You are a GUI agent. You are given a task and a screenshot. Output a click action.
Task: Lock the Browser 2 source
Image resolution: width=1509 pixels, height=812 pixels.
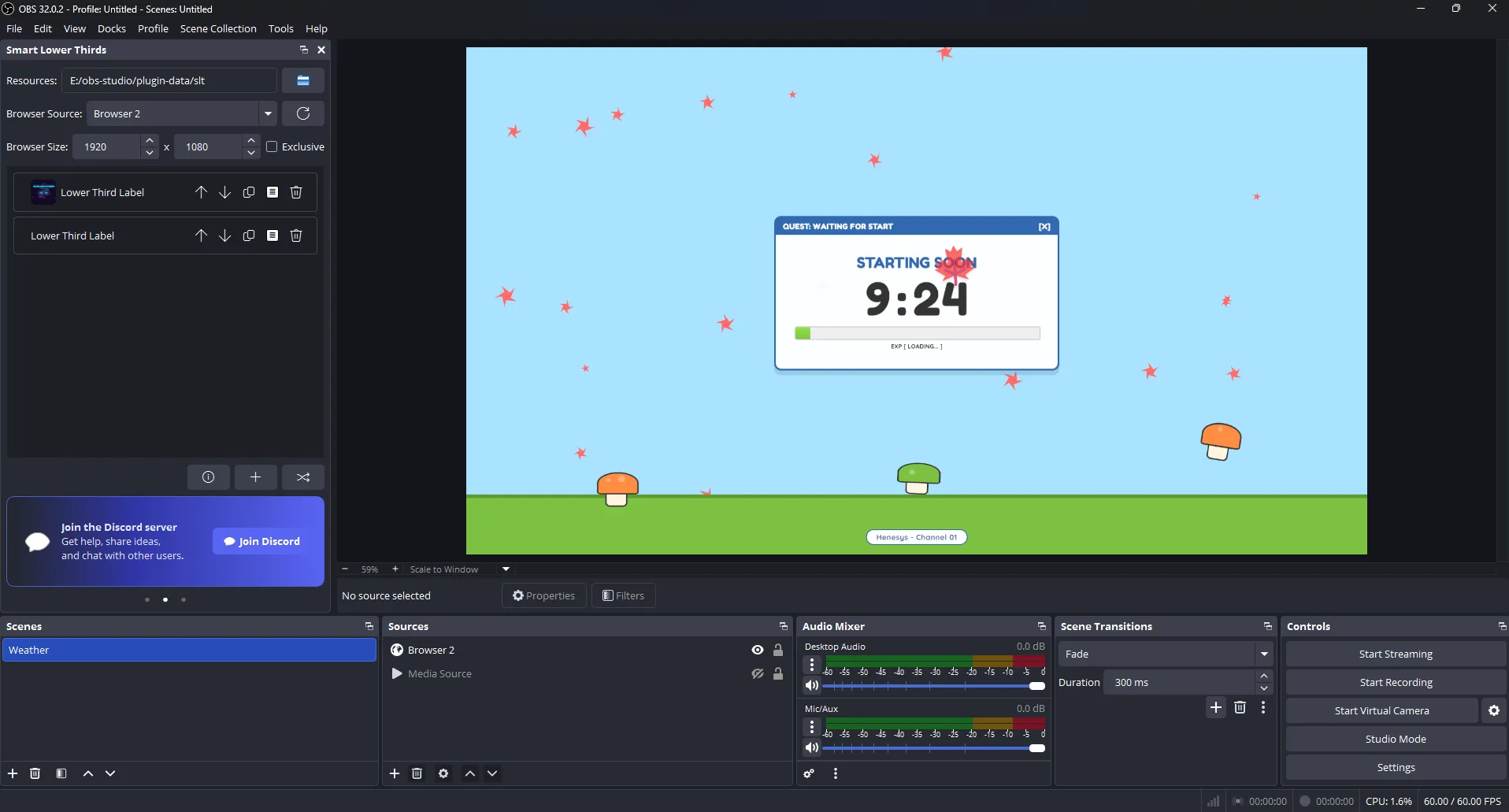(778, 650)
